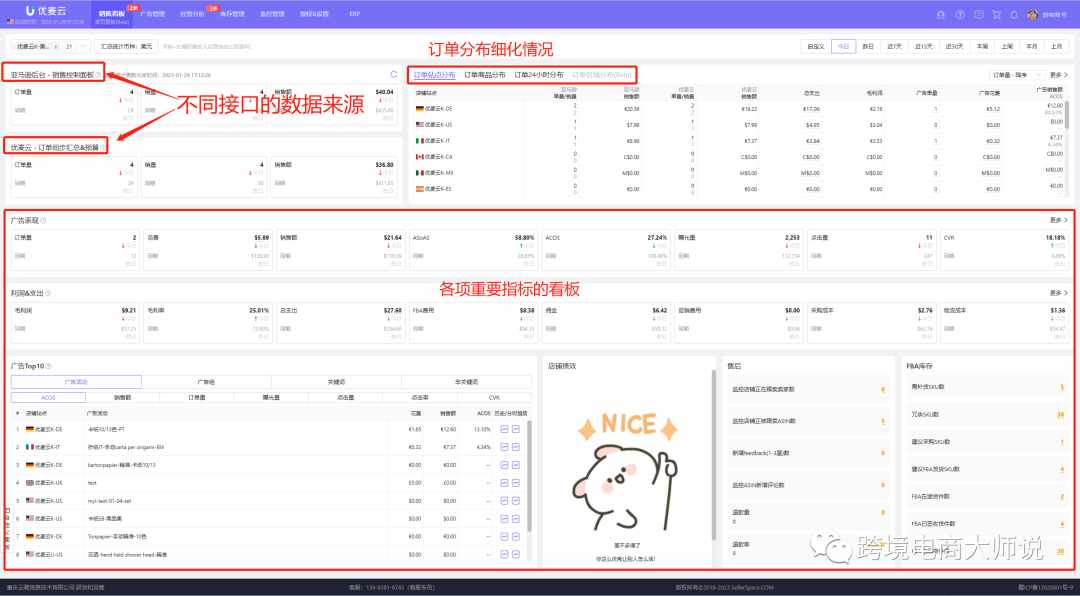The image size is (1080, 596).
Task: Open history trend icon for kartonpapier row
Action: coord(504,464)
